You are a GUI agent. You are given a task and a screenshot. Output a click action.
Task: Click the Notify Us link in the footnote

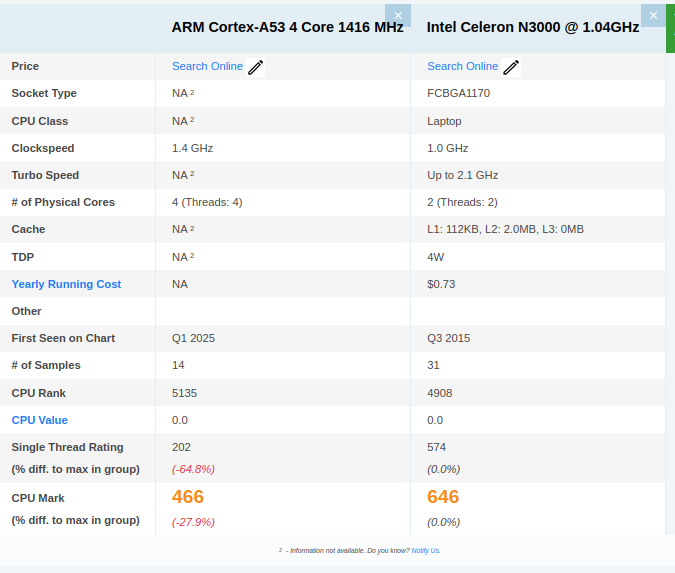(x=425, y=550)
